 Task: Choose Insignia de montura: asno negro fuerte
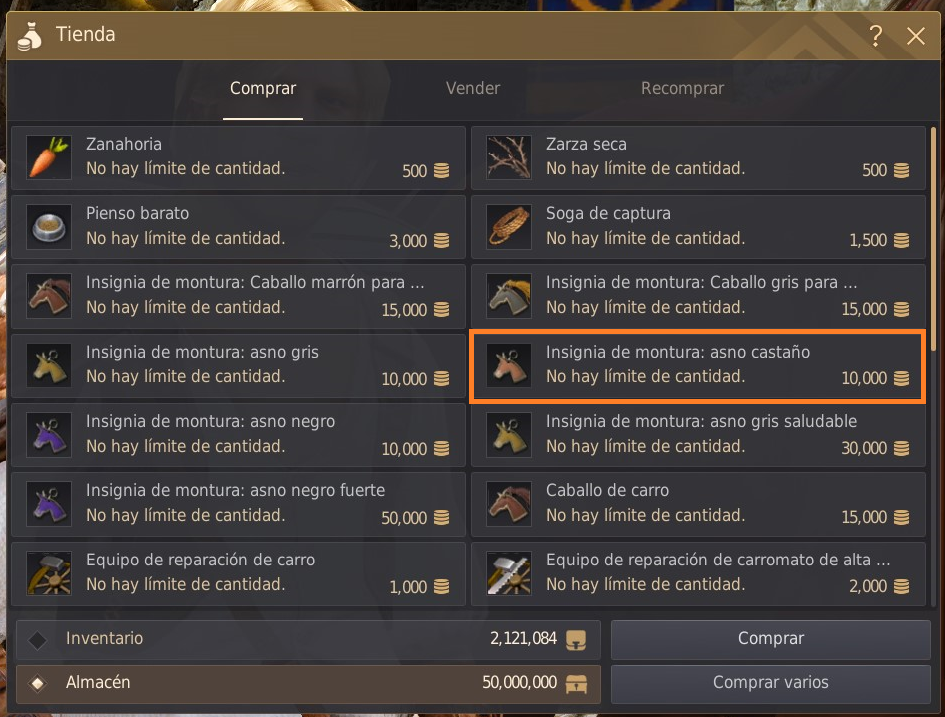click(238, 504)
